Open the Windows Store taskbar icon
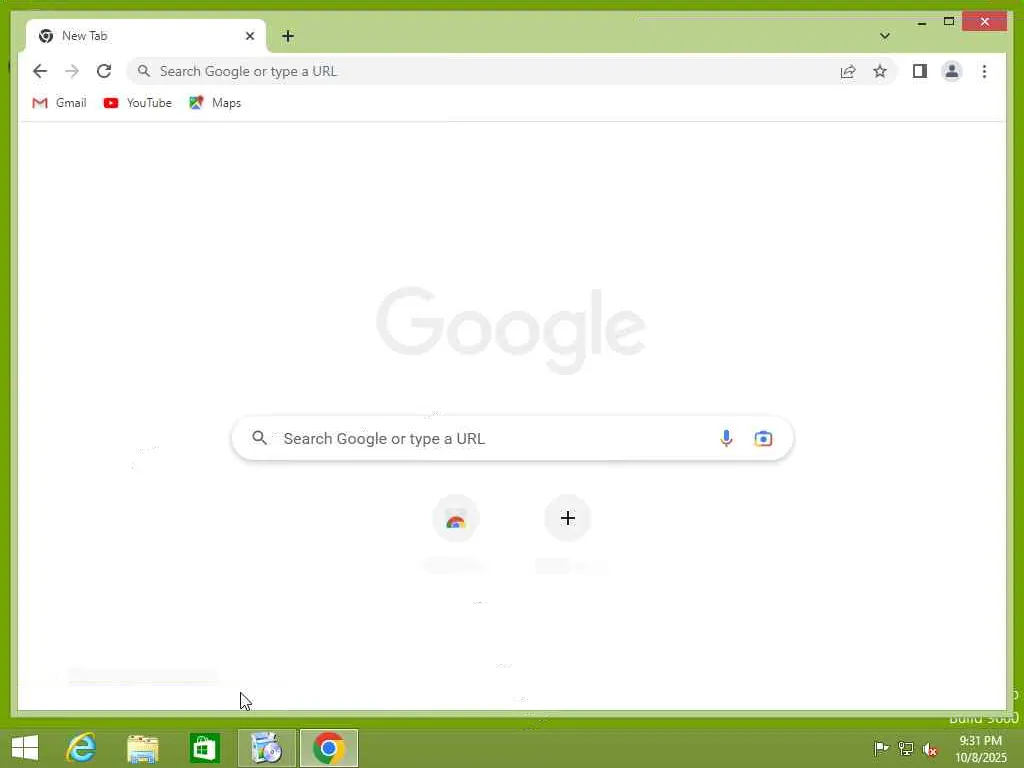This screenshot has height=768, width=1024. (204, 748)
